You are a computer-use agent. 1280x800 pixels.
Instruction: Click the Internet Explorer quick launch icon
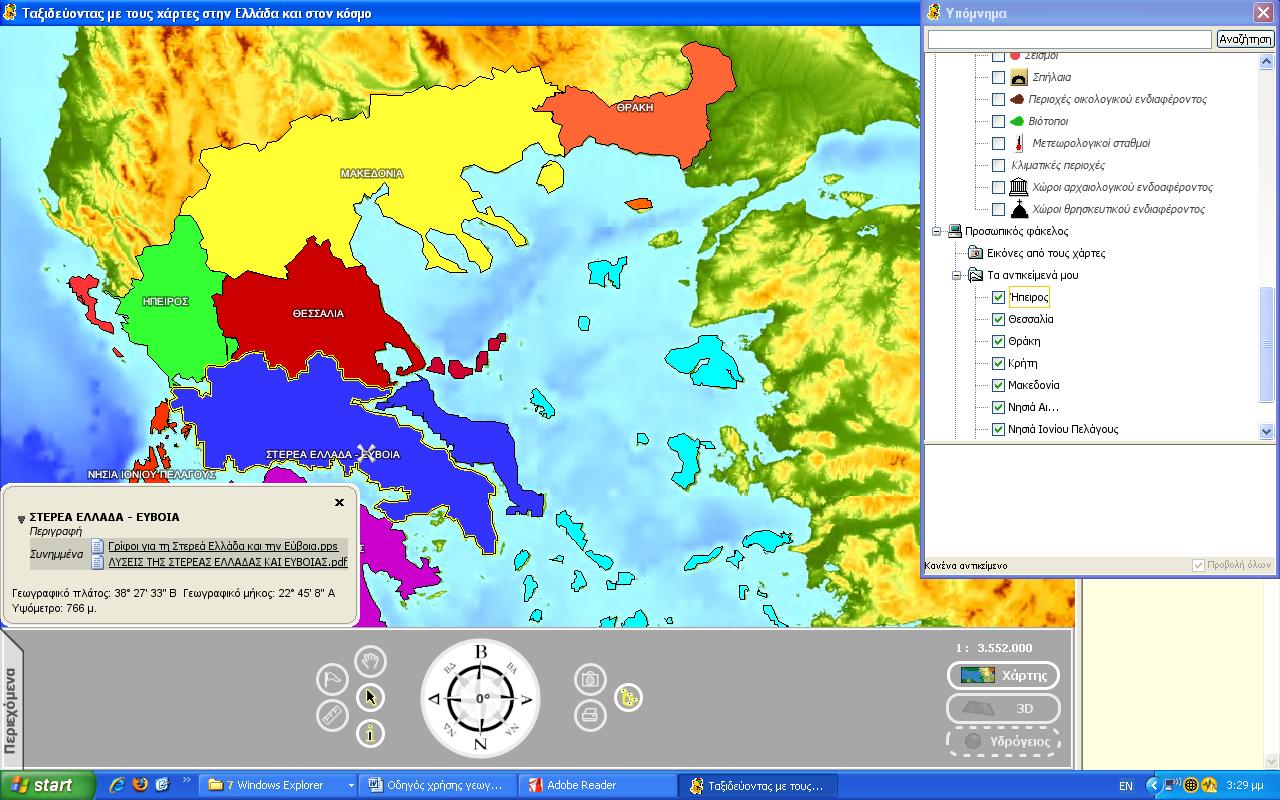point(117,785)
